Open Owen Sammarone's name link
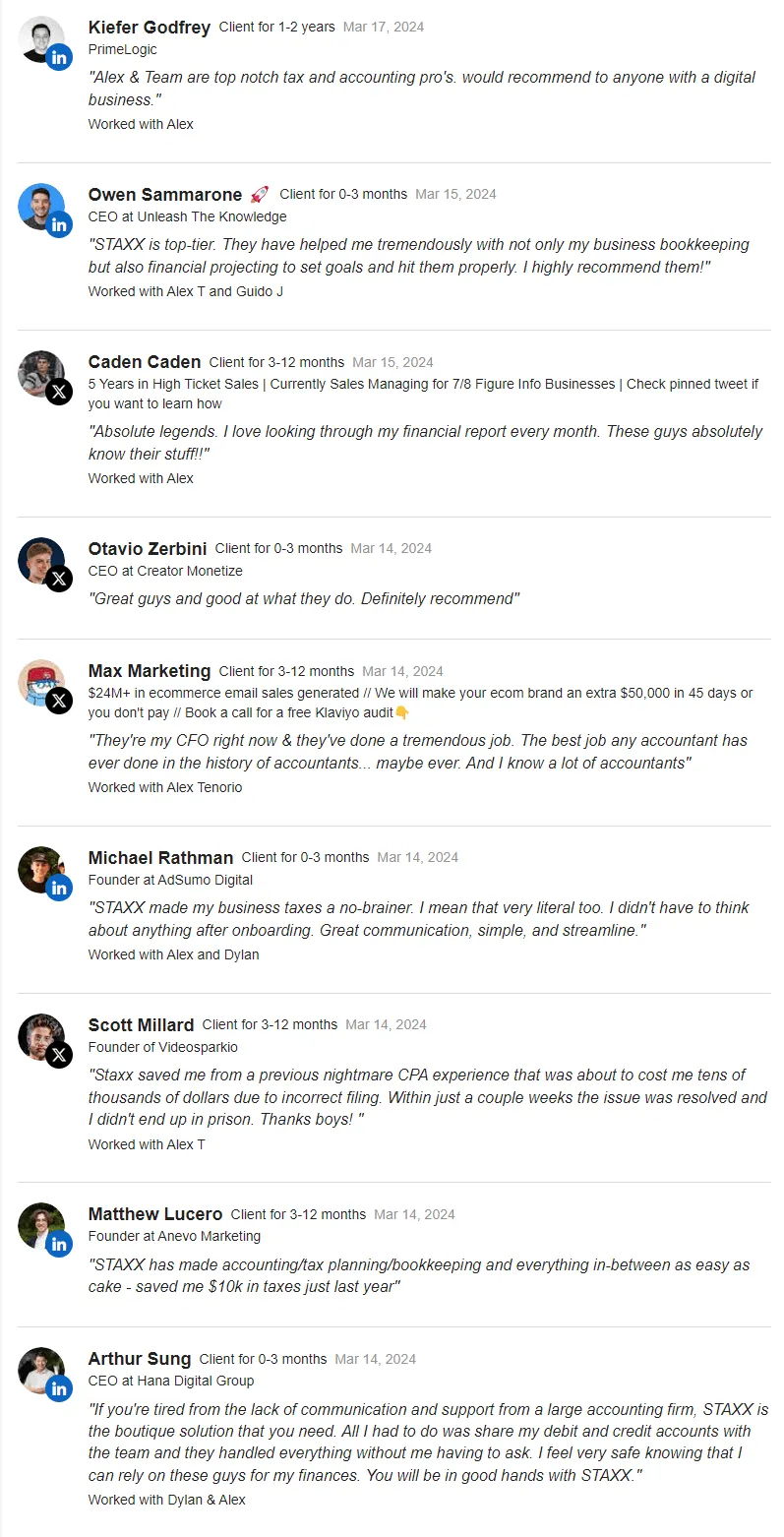This screenshot has height=1537, width=784. point(164,195)
